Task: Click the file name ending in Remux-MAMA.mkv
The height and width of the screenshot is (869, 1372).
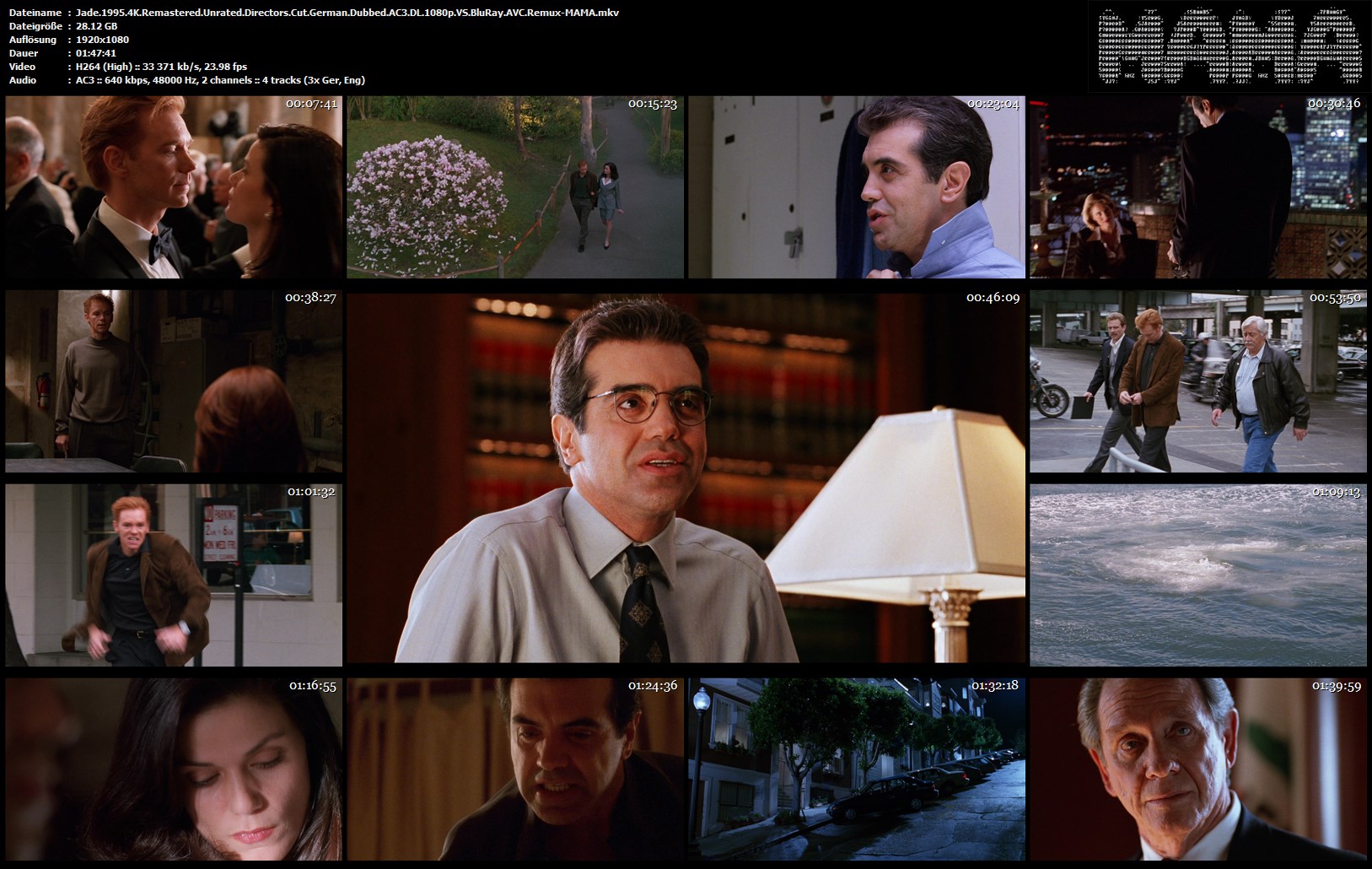Action: click(x=347, y=13)
